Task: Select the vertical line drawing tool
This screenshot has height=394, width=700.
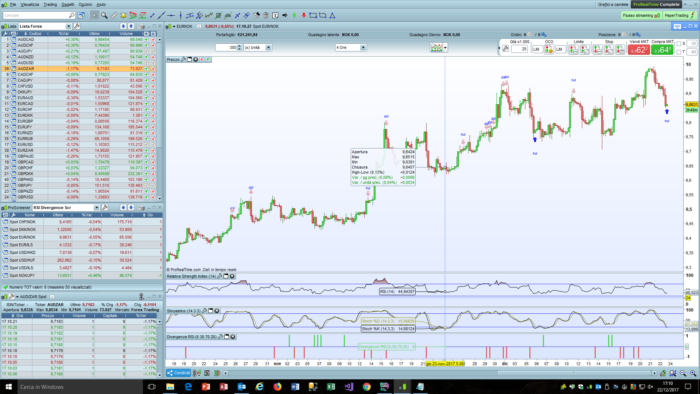Action: (180, 15)
